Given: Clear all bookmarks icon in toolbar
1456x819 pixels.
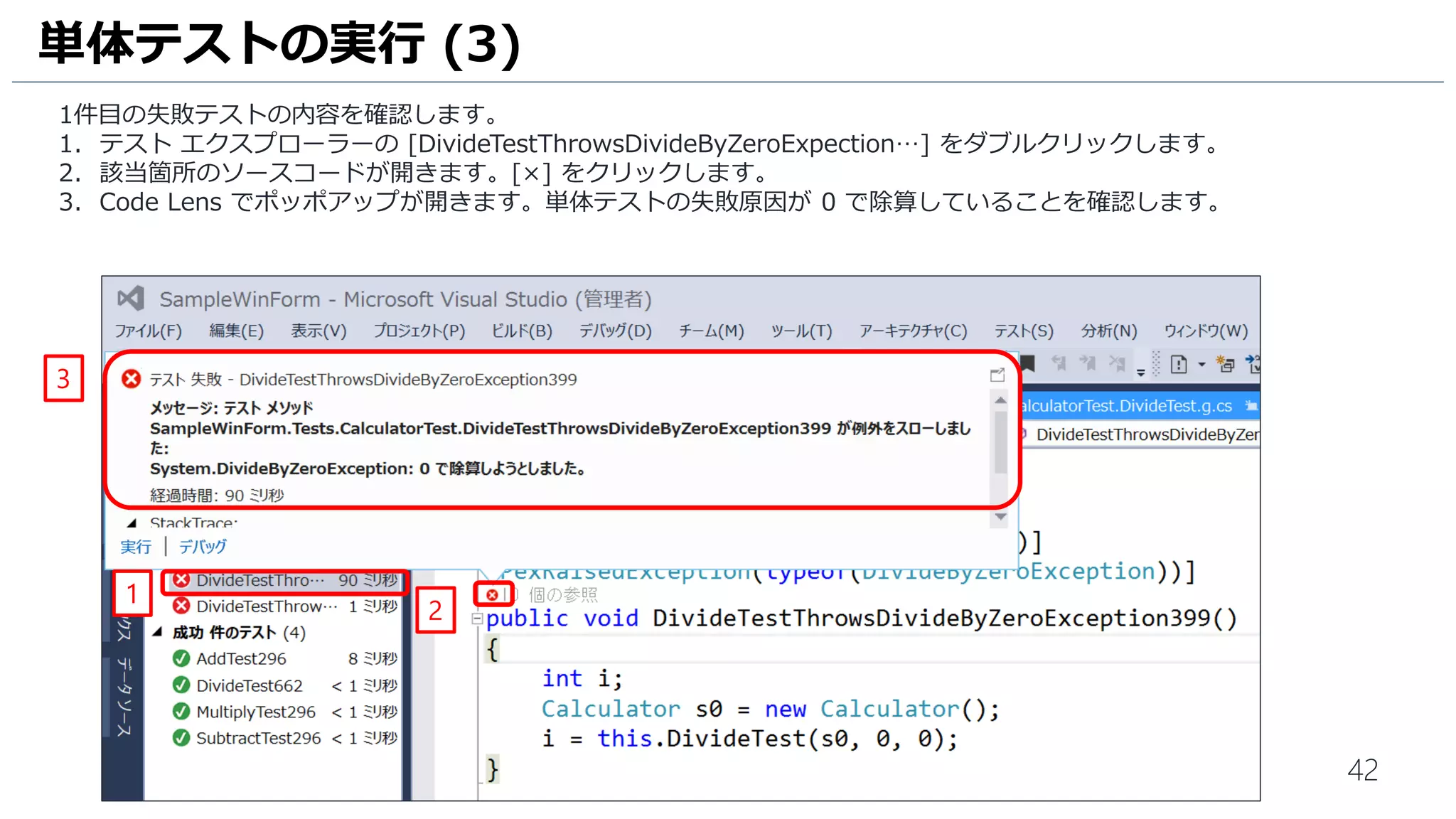Looking at the screenshot, I should [x=1118, y=364].
